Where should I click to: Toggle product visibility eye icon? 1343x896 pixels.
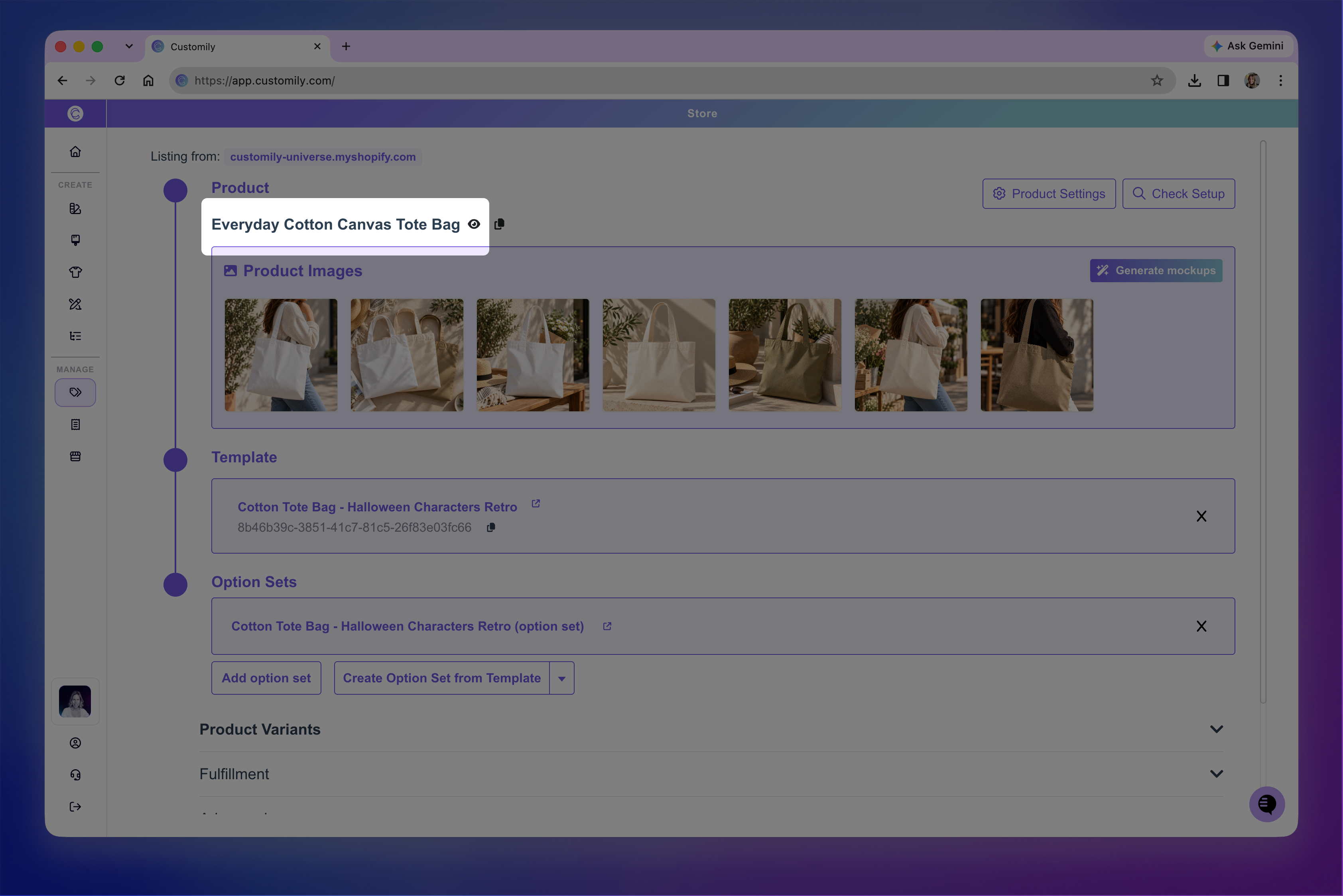point(474,224)
